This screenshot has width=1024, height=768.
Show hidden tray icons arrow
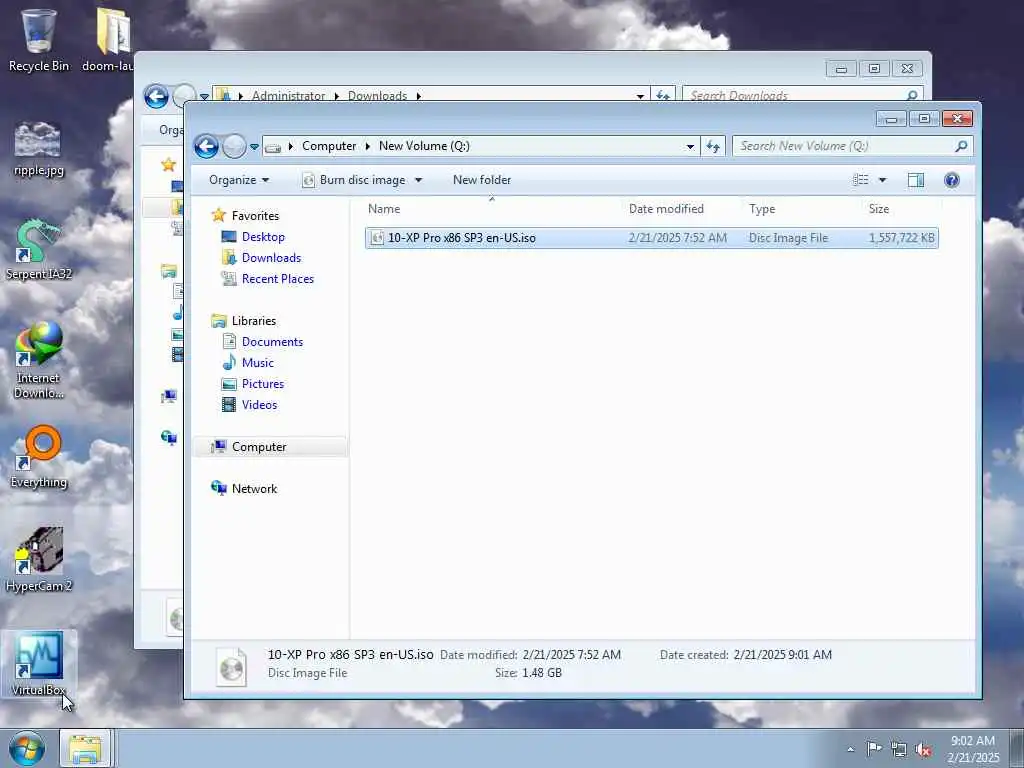[850, 749]
